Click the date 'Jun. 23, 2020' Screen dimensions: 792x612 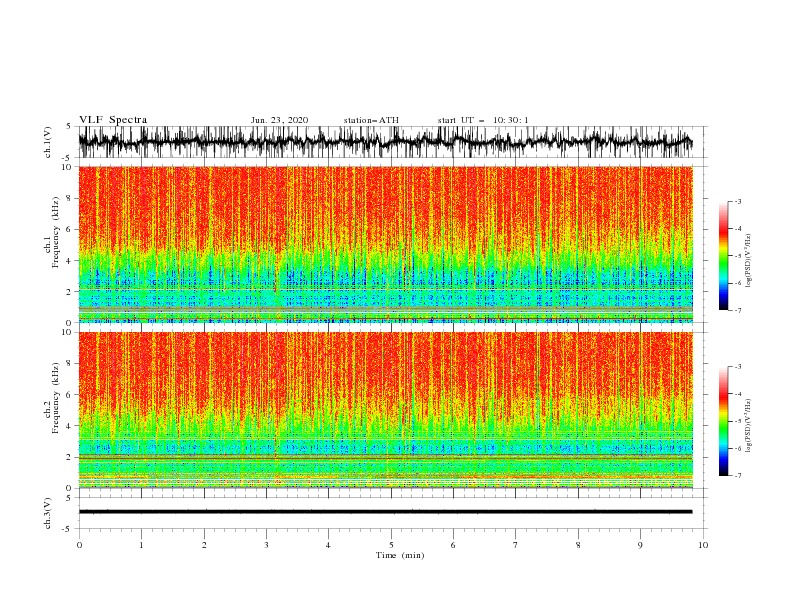[279, 120]
